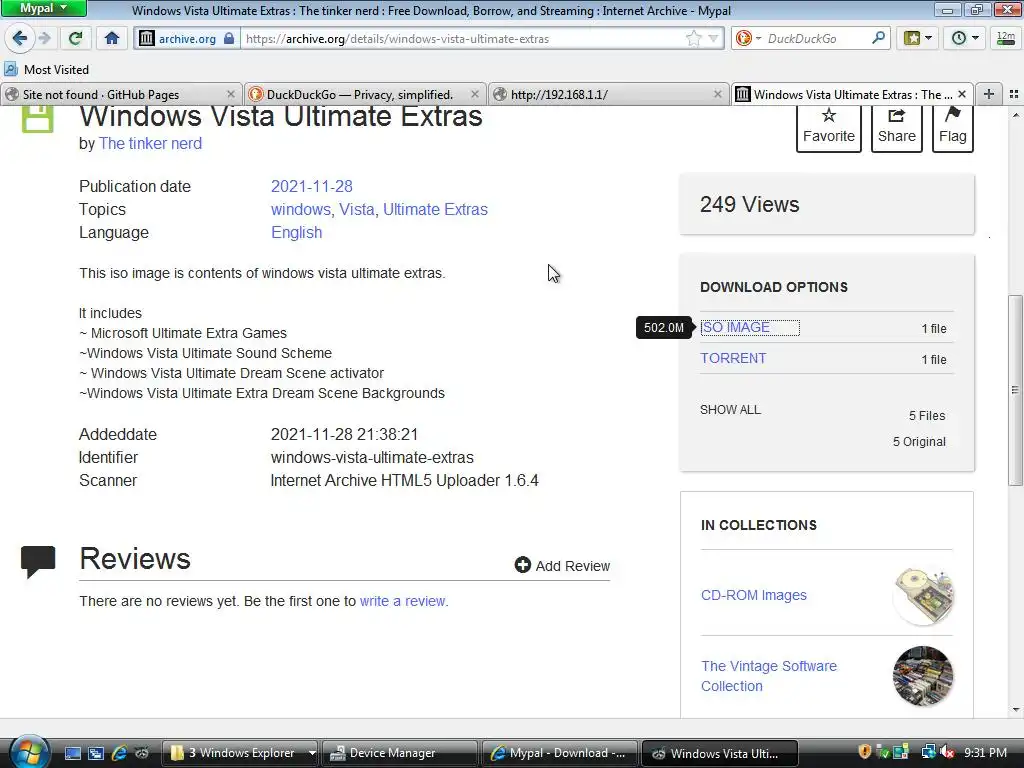Open the History clock toolbar dropdown

[x=965, y=39]
